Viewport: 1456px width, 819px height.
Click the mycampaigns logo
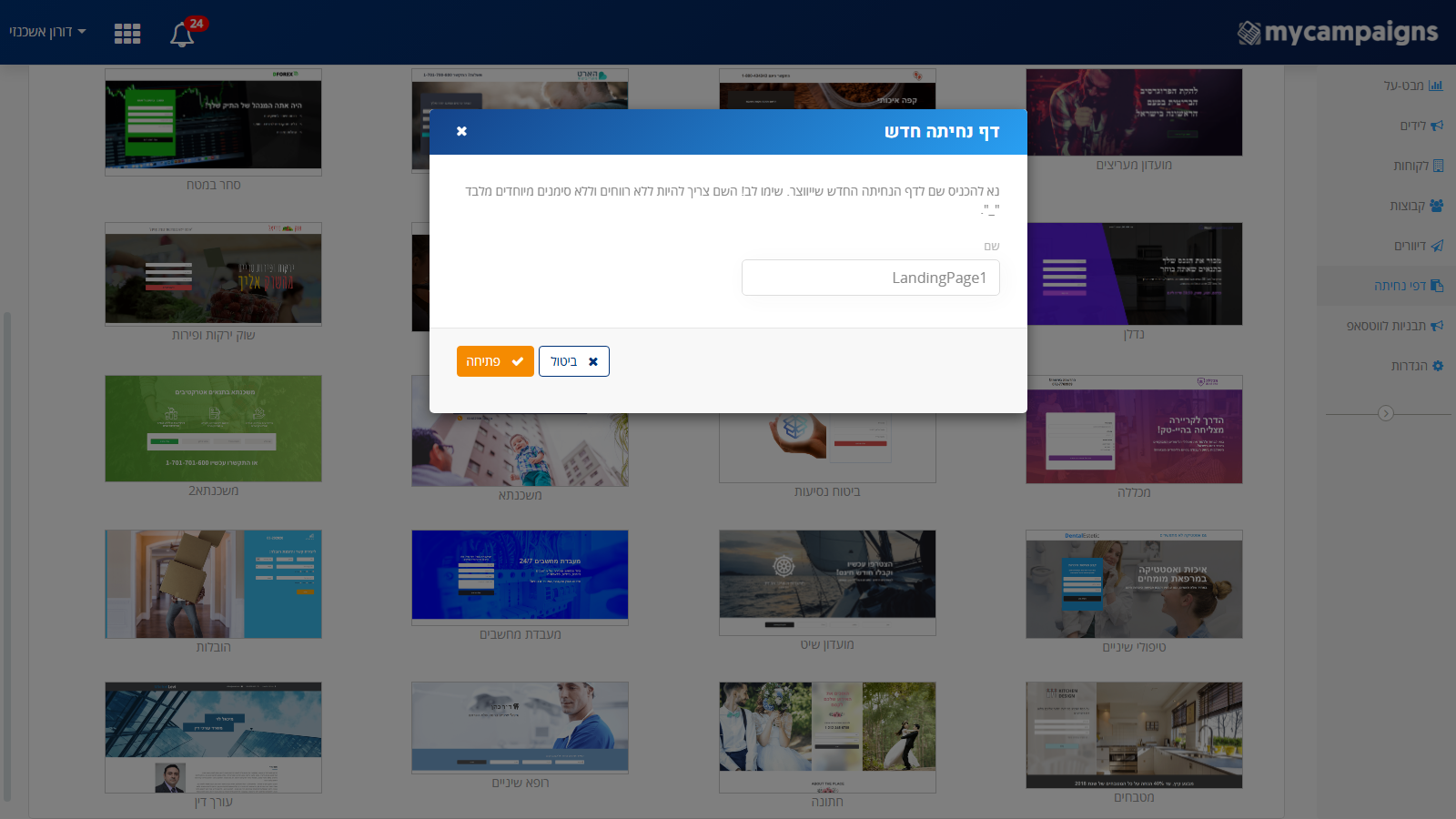(1338, 33)
